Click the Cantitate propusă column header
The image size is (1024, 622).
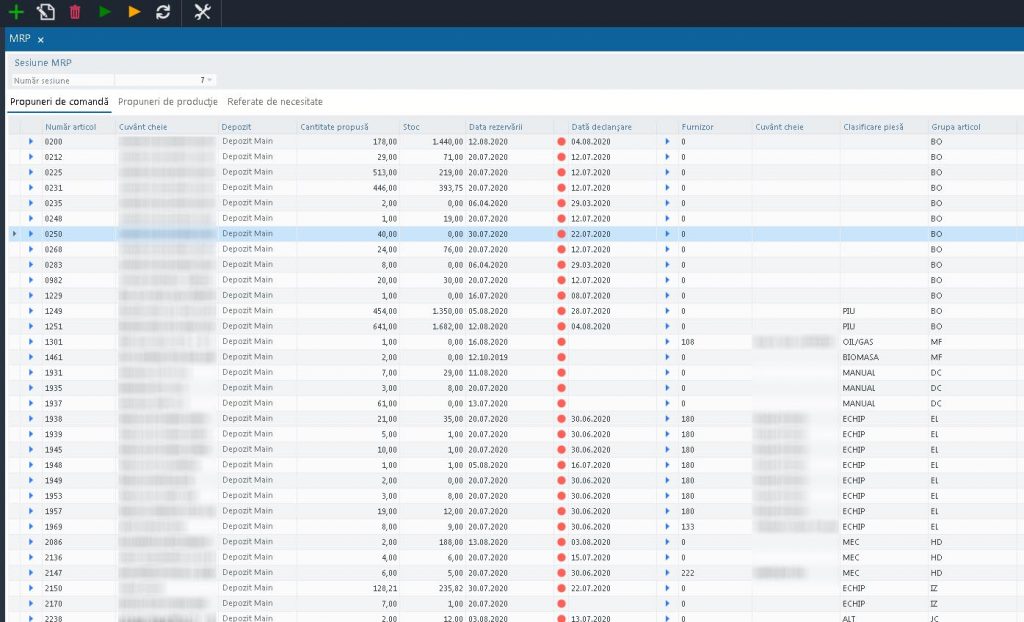335,127
